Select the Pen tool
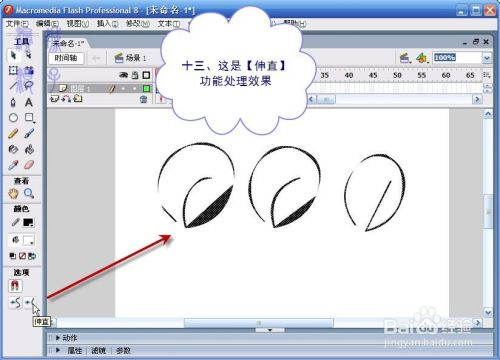Screen dimensions: 500x360 point(13,102)
